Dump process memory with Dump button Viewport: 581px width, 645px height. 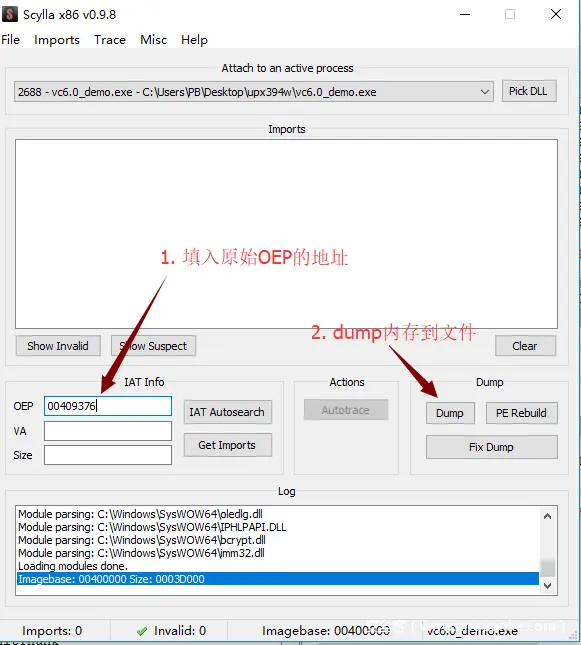coord(450,413)
